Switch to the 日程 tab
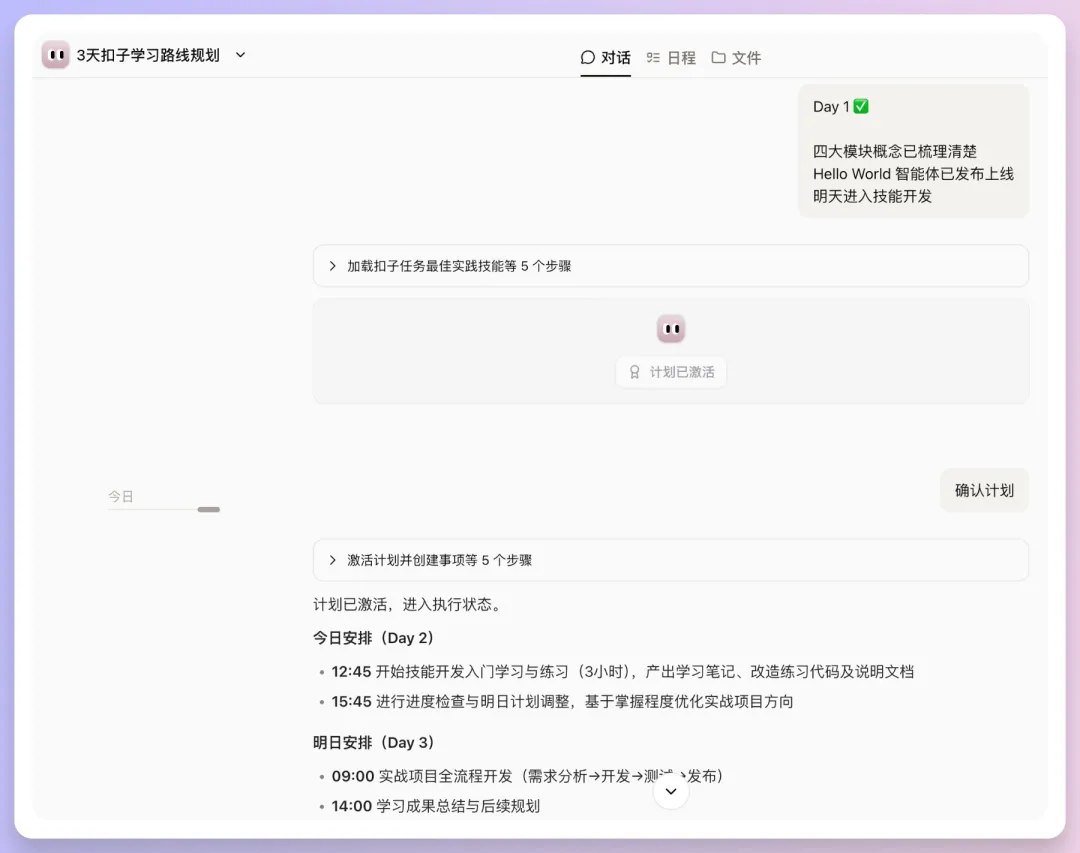Image resolution: width=1080 pixels, height=853 pixels. (670, 57)
